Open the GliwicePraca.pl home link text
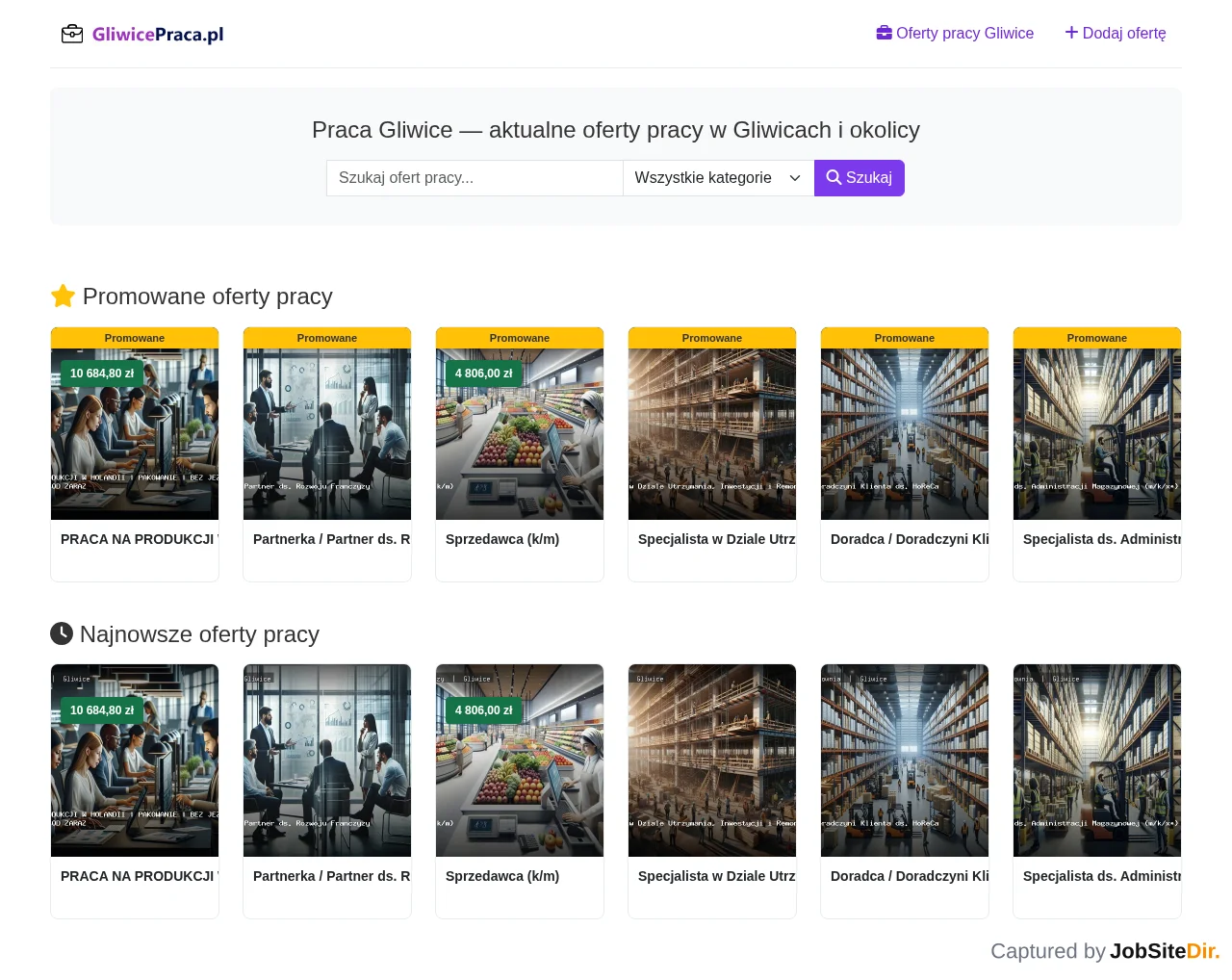Image resolution: width=1232 pixels, height=980 pixels. coord(158,35)
